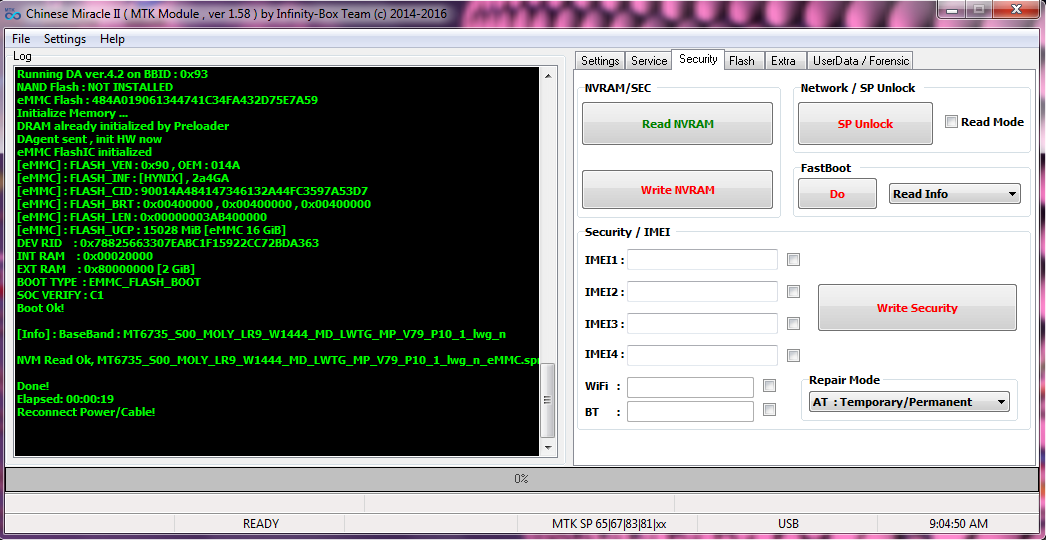Viewport: 1046px width, 540px height.
Task: Click the SP Unlock button
Action: [x=865, y=123]
